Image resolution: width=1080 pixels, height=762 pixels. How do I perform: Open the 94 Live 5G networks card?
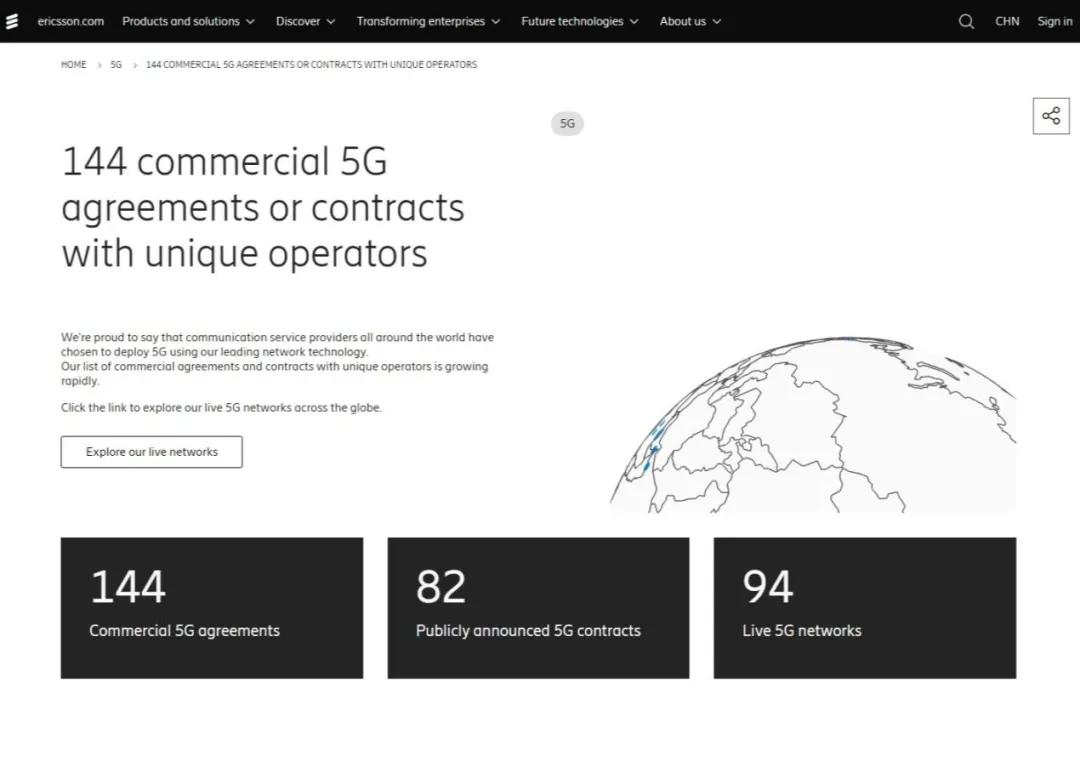pyautogui.click(x=864, y=608)
